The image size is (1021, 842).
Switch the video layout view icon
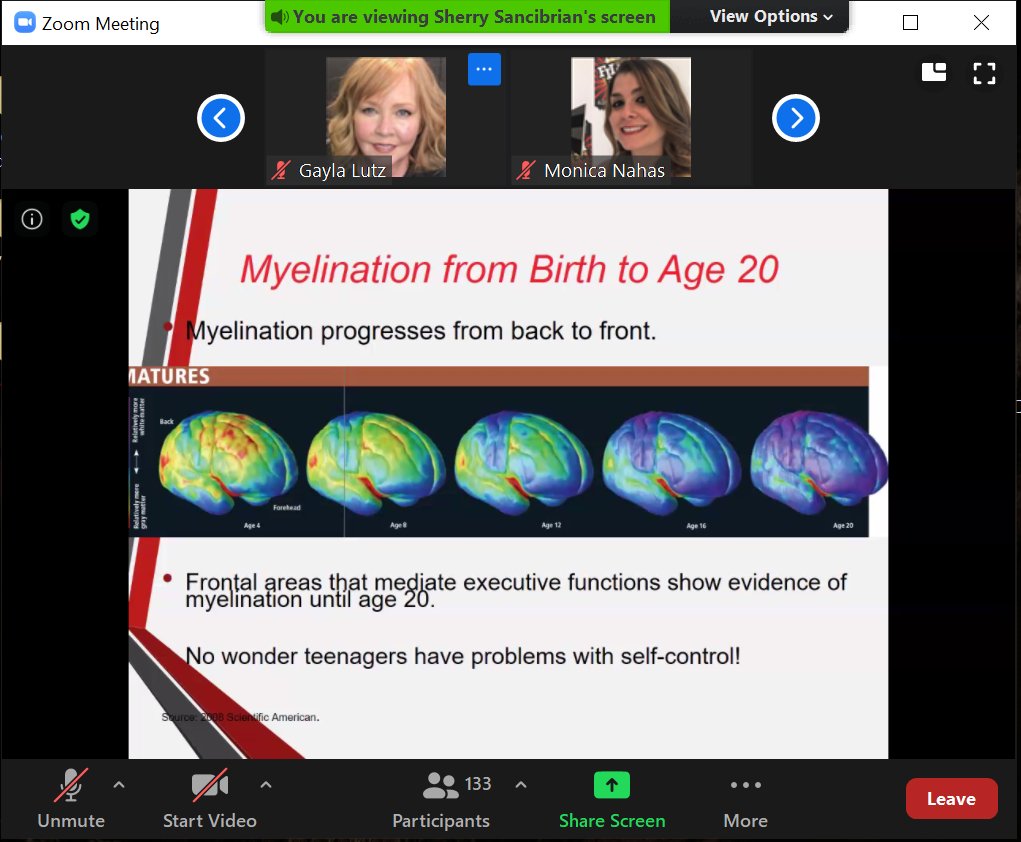pos(934,72)
